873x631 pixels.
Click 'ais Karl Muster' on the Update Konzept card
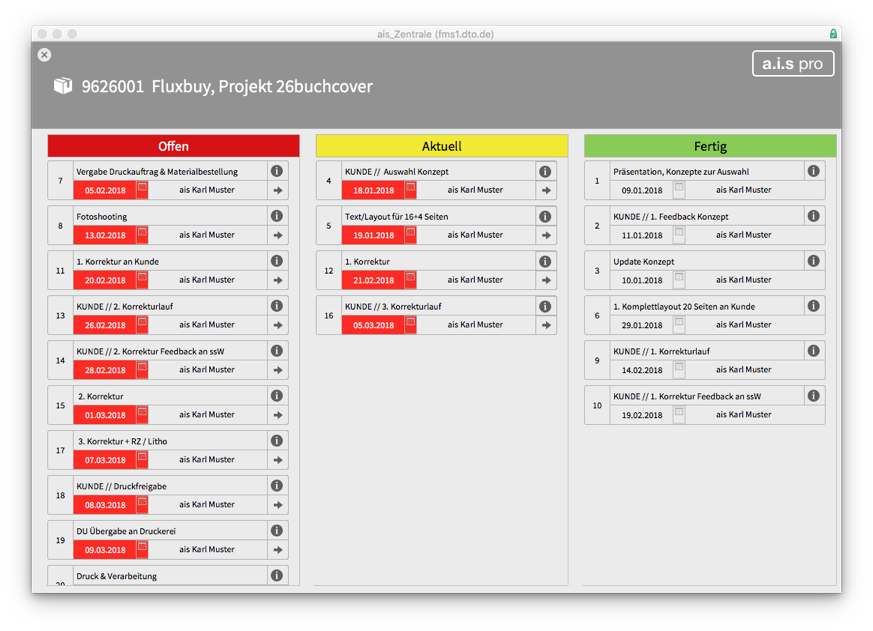(743, 280)
